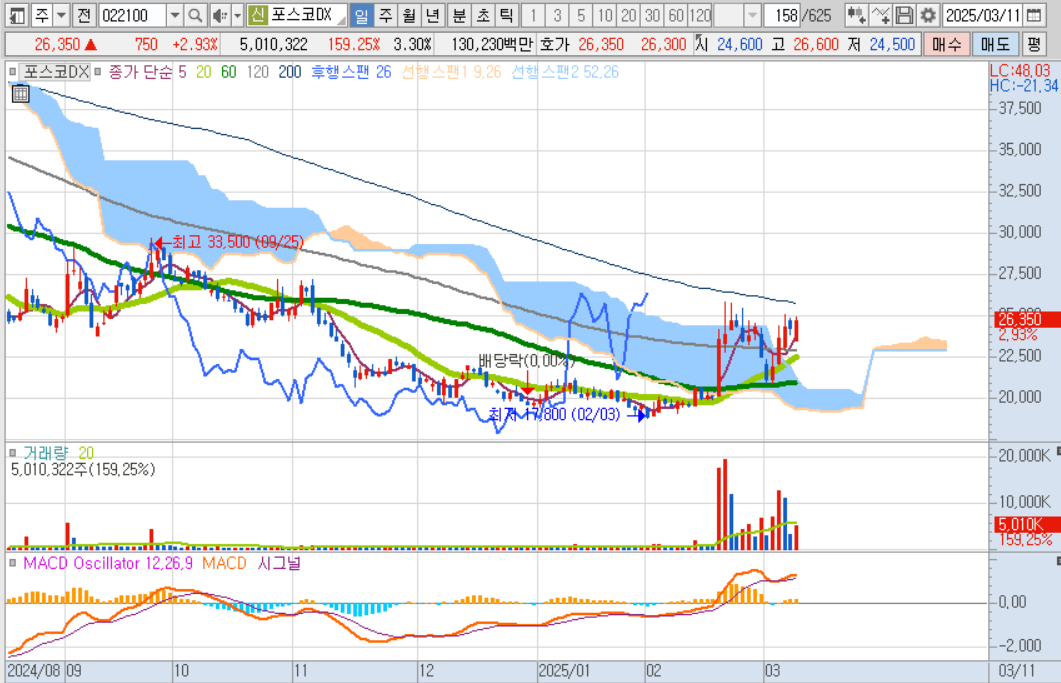1061x683 pixels.
Task: Click the 호가 quote label
Action: (555, 44)
